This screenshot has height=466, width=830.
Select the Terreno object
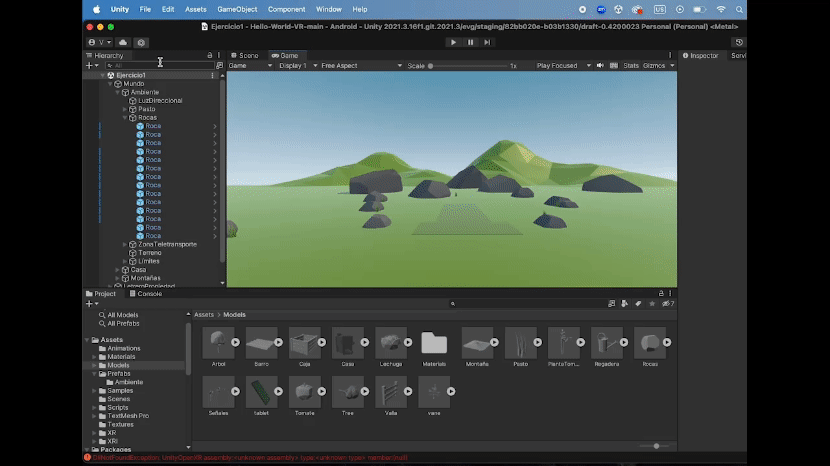pyautogui.click(x=149, y=253)
